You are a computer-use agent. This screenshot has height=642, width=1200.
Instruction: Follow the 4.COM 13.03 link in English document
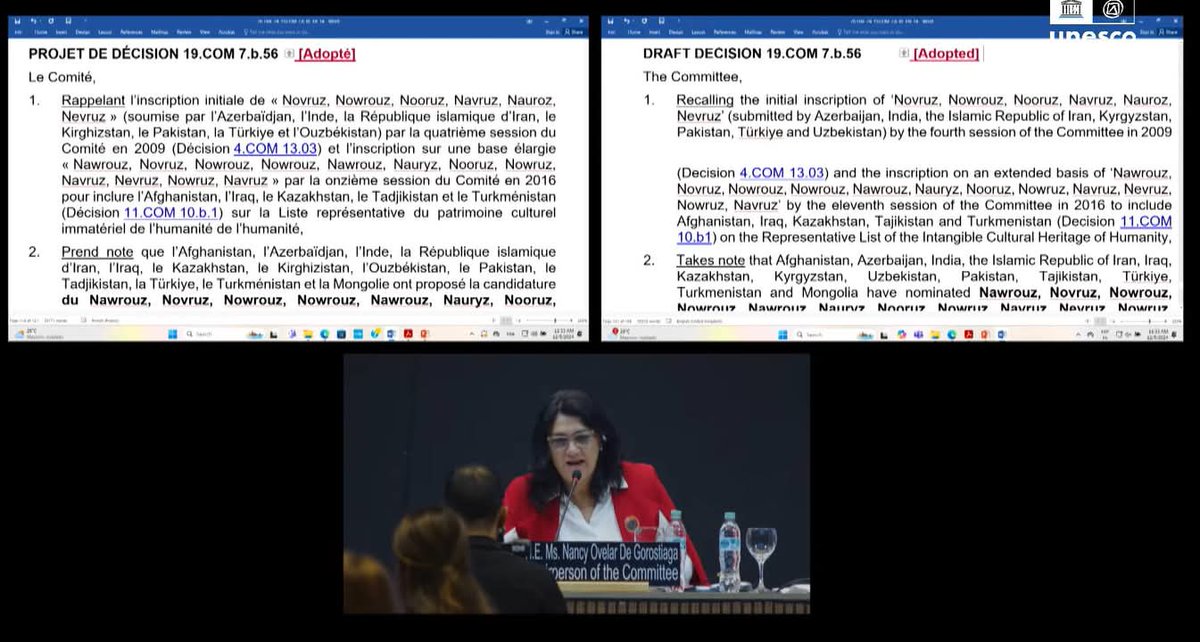781,173
